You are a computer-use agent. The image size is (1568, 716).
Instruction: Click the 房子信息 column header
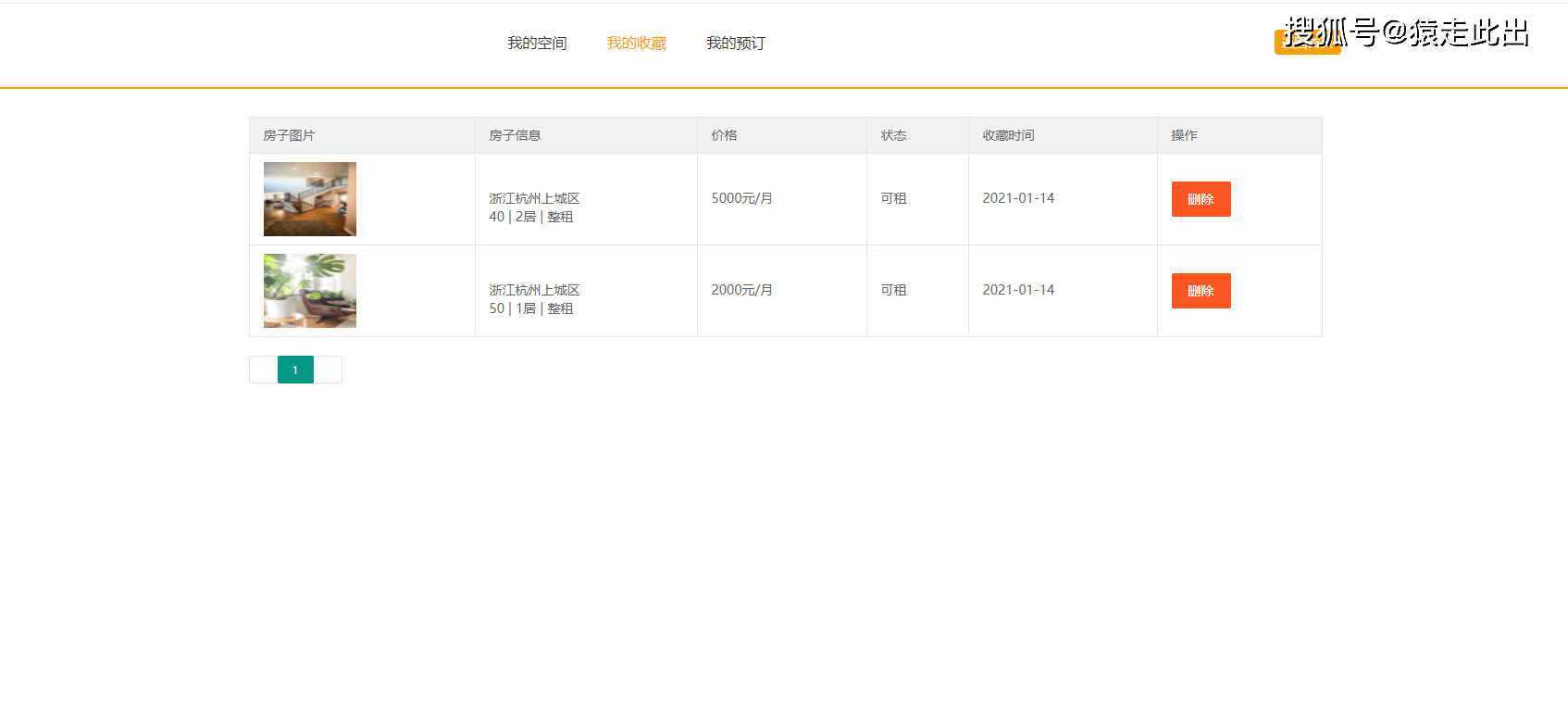coord(515,135)
